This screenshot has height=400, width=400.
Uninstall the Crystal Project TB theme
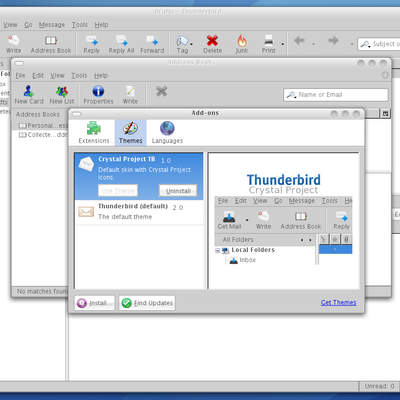[178, 191]
